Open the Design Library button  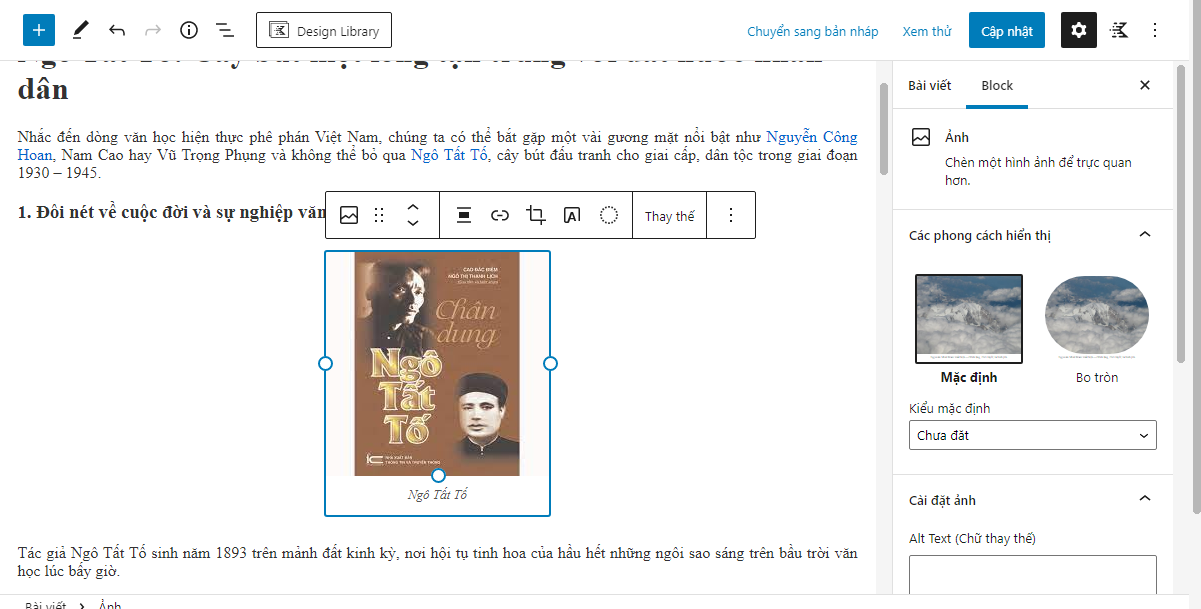coord(324,30)
